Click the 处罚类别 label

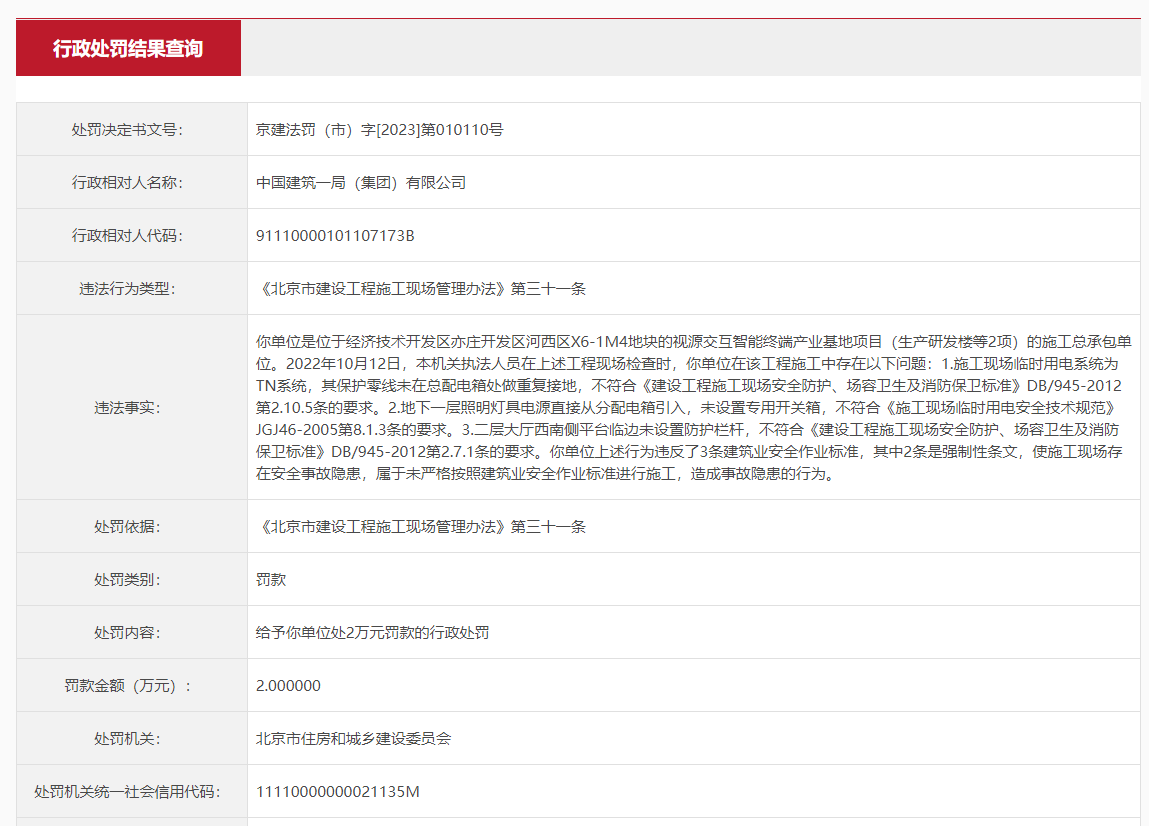pos(128,579)
